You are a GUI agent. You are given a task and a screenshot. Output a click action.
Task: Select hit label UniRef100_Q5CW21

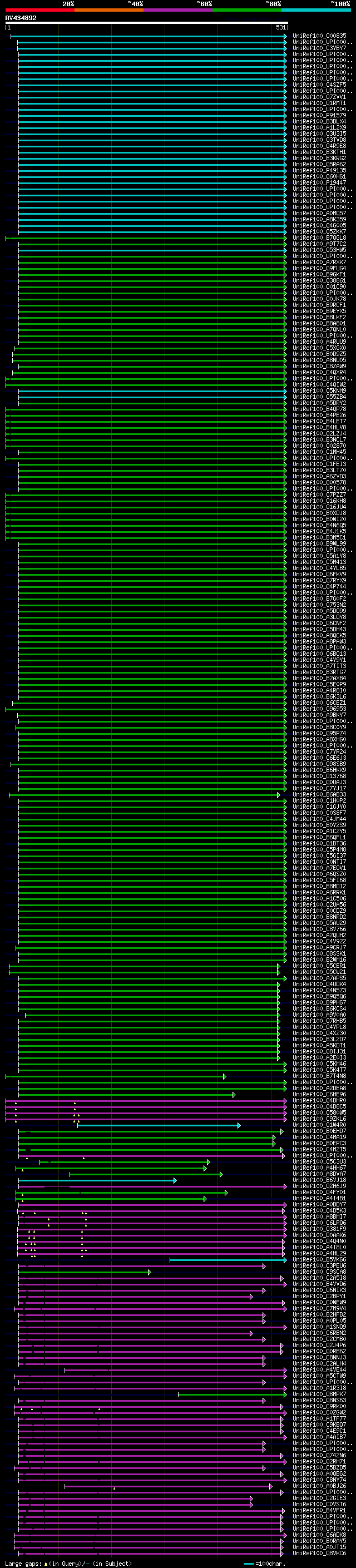coord(319,972)
